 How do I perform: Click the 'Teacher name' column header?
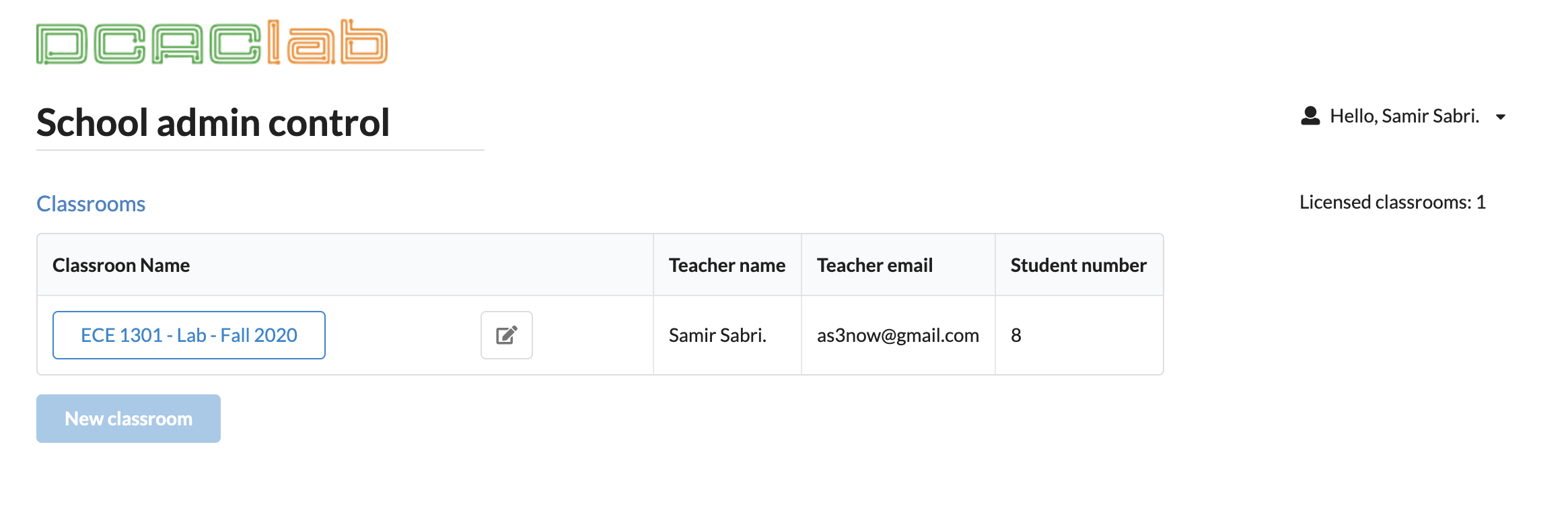(727, 265)
